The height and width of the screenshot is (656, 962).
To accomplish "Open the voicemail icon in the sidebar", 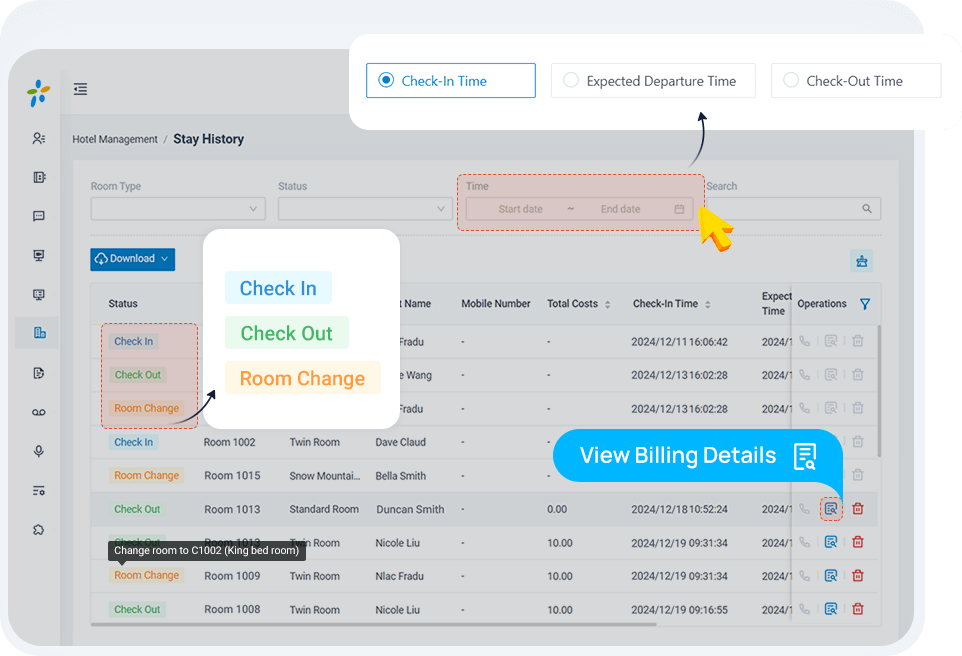I will tap(39, 412).
